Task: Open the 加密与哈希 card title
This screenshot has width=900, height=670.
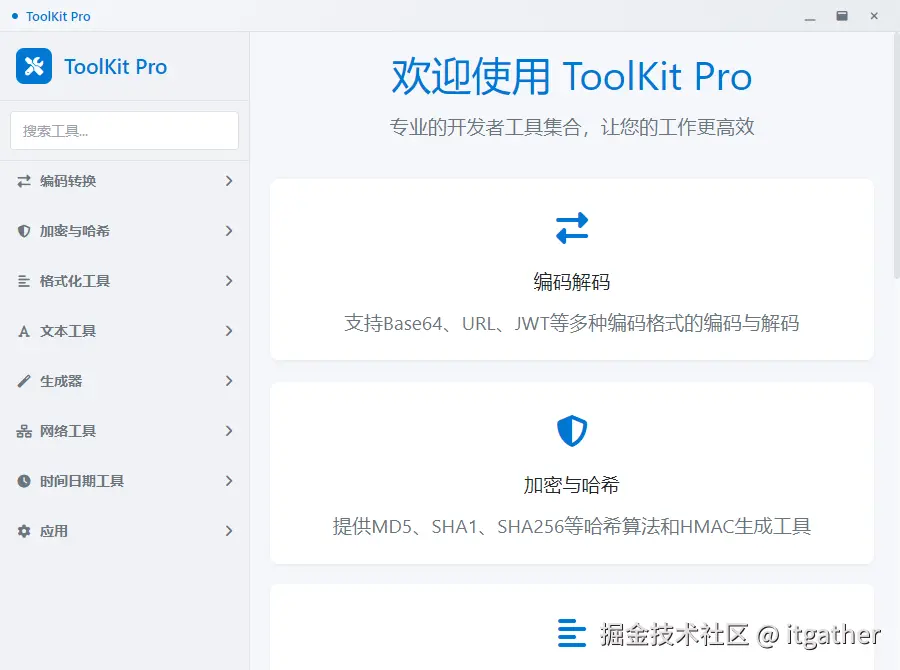Action: pyautogui.click(x=572, y=485)
